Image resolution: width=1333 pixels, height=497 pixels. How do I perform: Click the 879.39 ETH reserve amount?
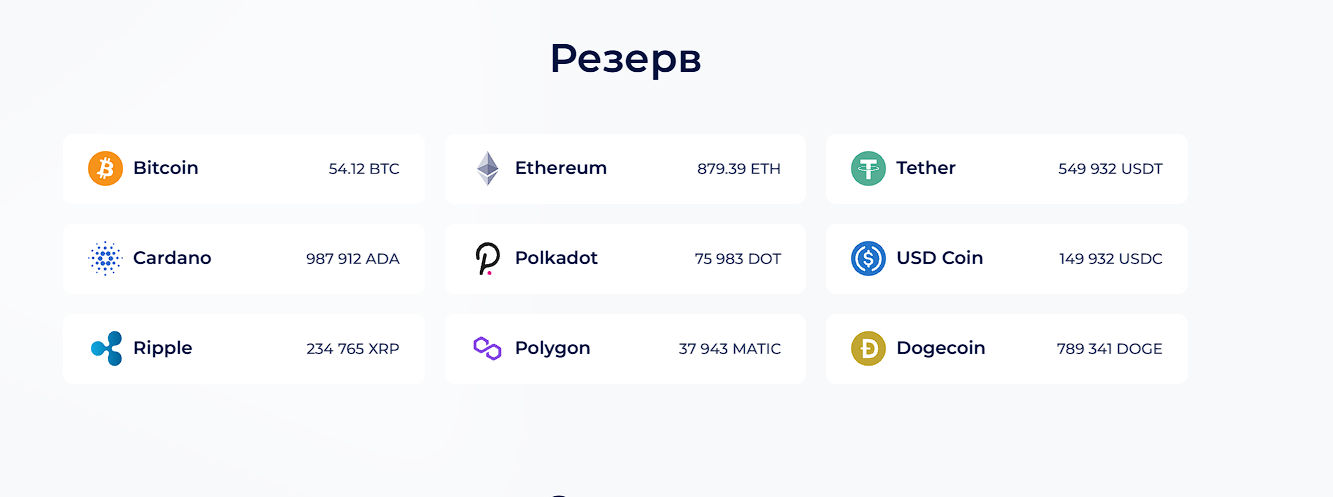click(x=739, y=169)
